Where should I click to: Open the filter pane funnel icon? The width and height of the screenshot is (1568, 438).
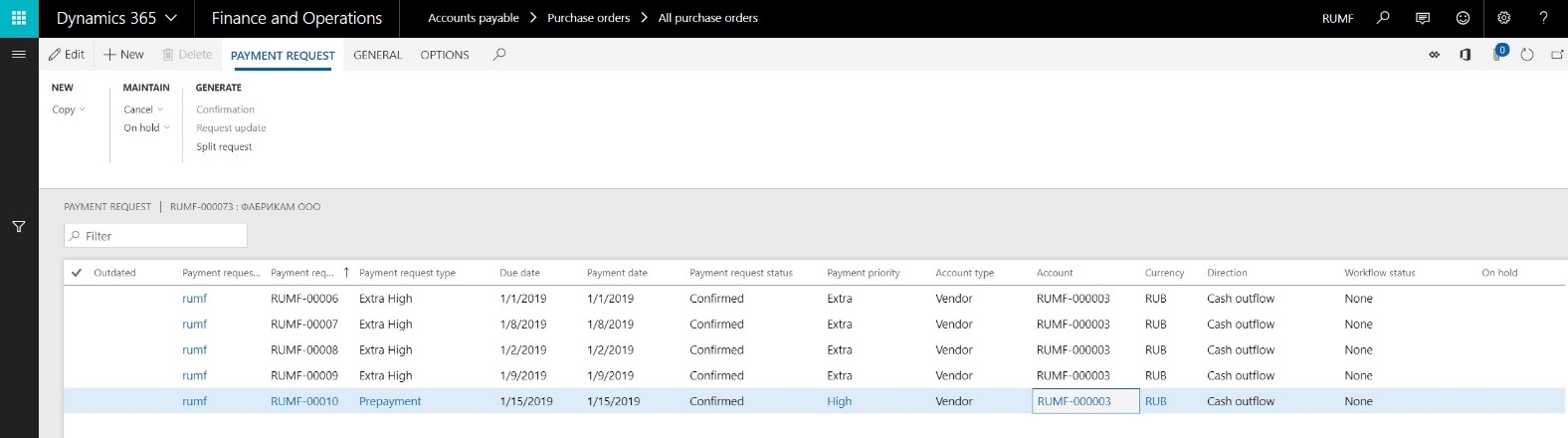[x=18, y=227]
